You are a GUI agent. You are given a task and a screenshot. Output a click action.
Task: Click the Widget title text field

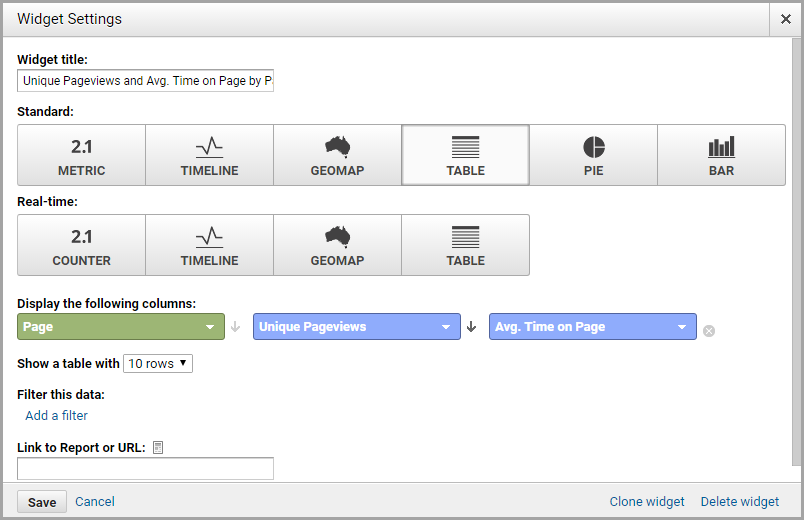146,81
